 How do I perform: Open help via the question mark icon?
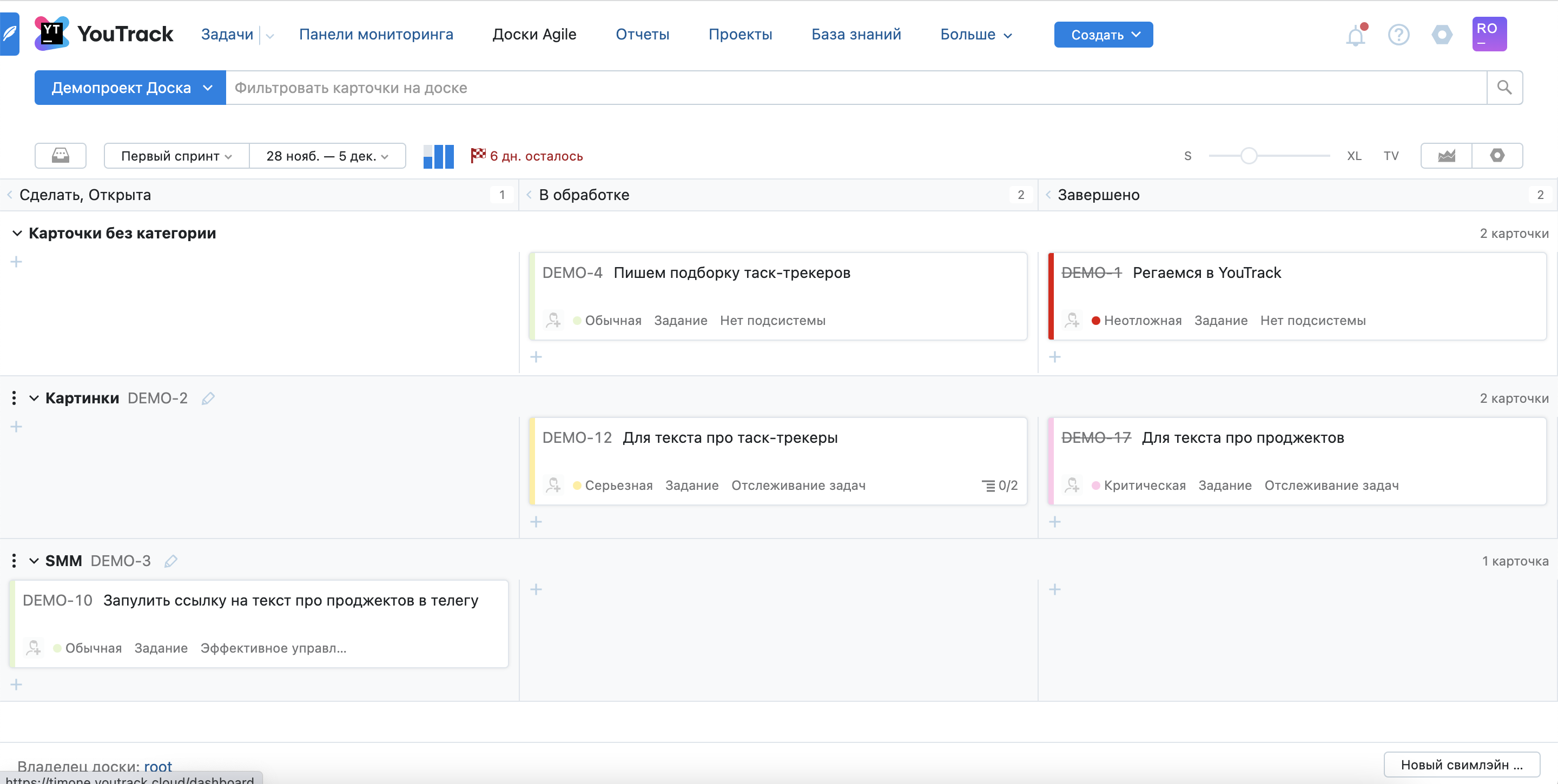1398,35
